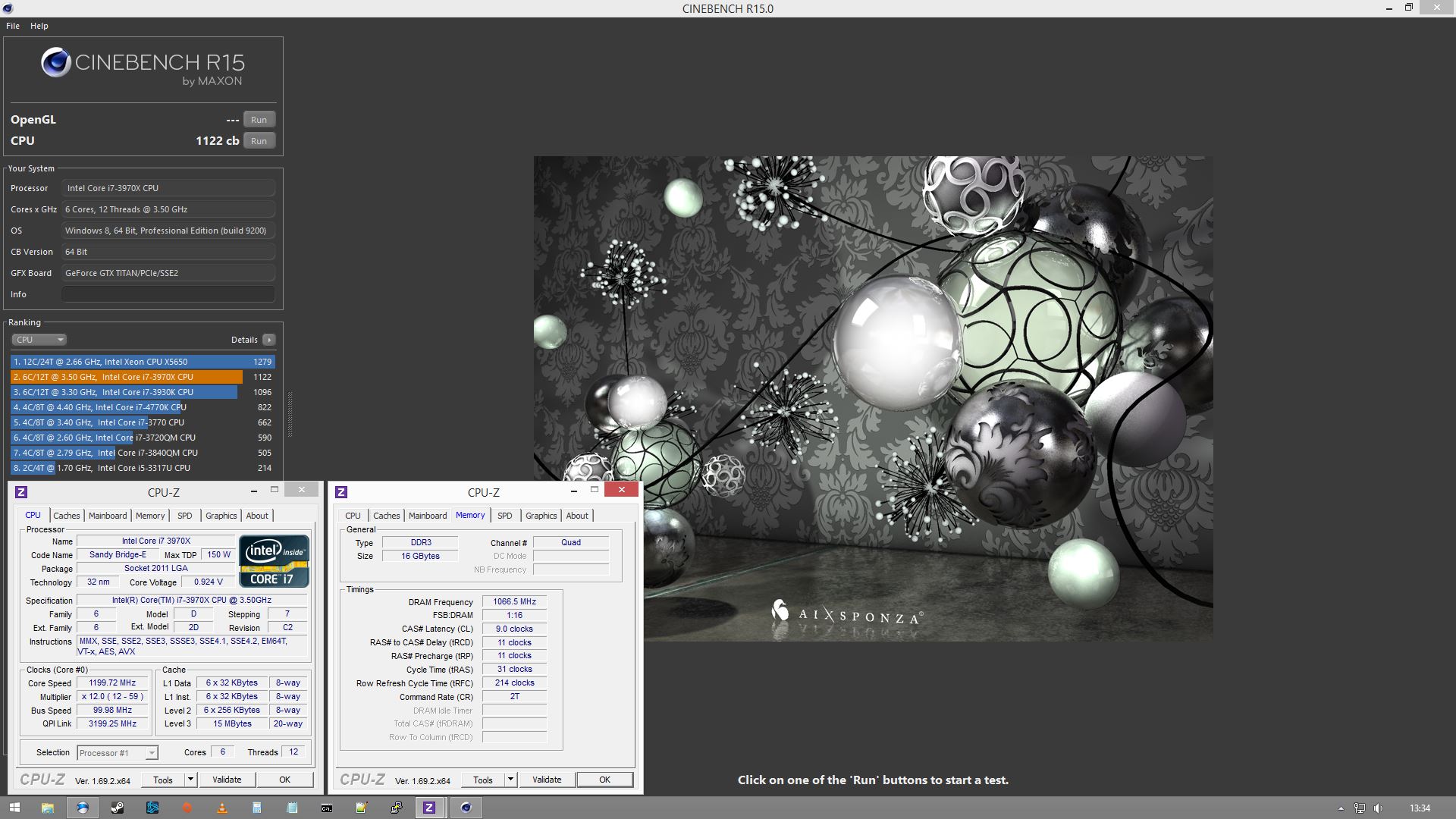Open the Help menu

pos(39,26)
